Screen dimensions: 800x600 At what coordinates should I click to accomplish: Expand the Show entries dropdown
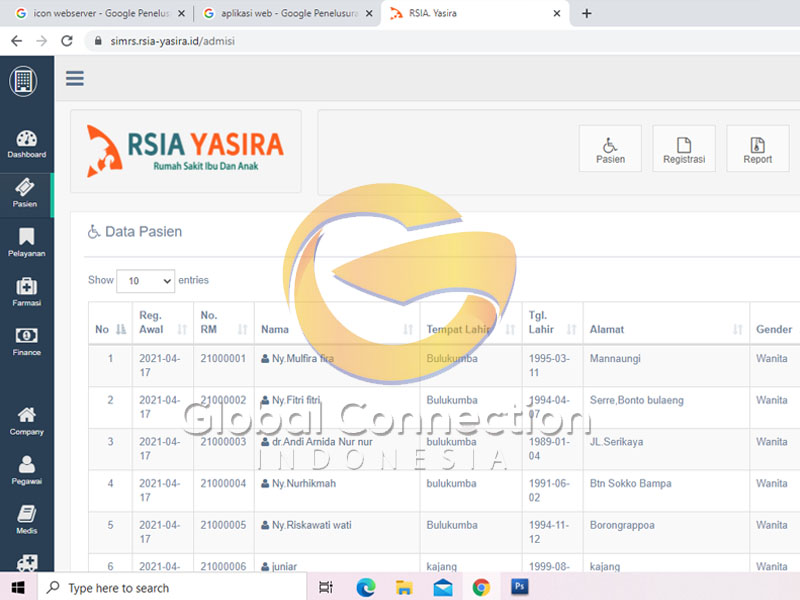pyautogui.click(x=145, y=281)
